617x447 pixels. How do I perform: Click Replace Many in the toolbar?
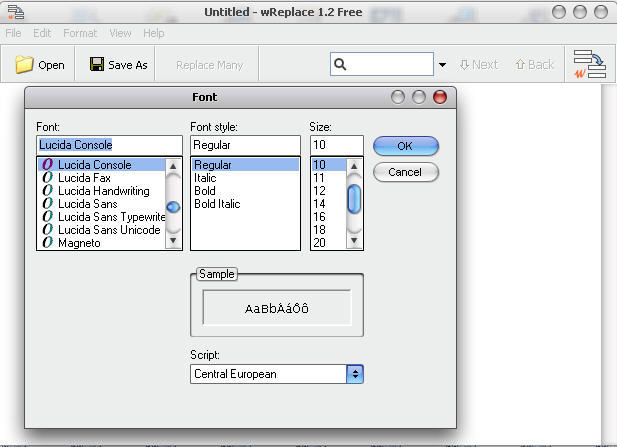209,65
